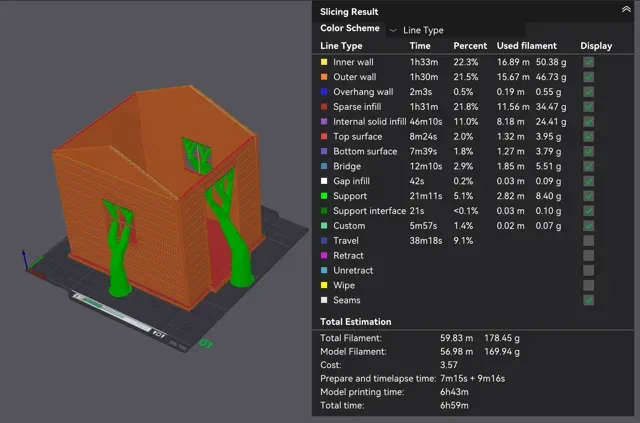Click the 3D axis gizmo in viewport
The image size is (640, 423).
32,263
